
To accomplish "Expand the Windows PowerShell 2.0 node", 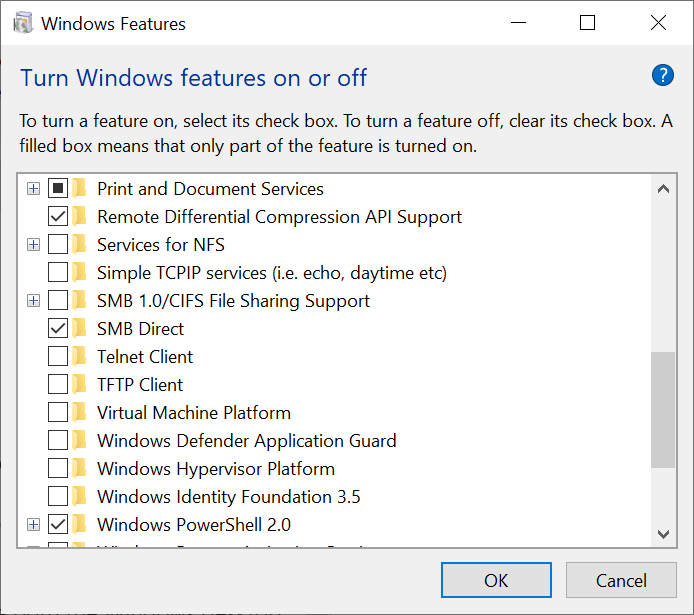I will point(33,524).
